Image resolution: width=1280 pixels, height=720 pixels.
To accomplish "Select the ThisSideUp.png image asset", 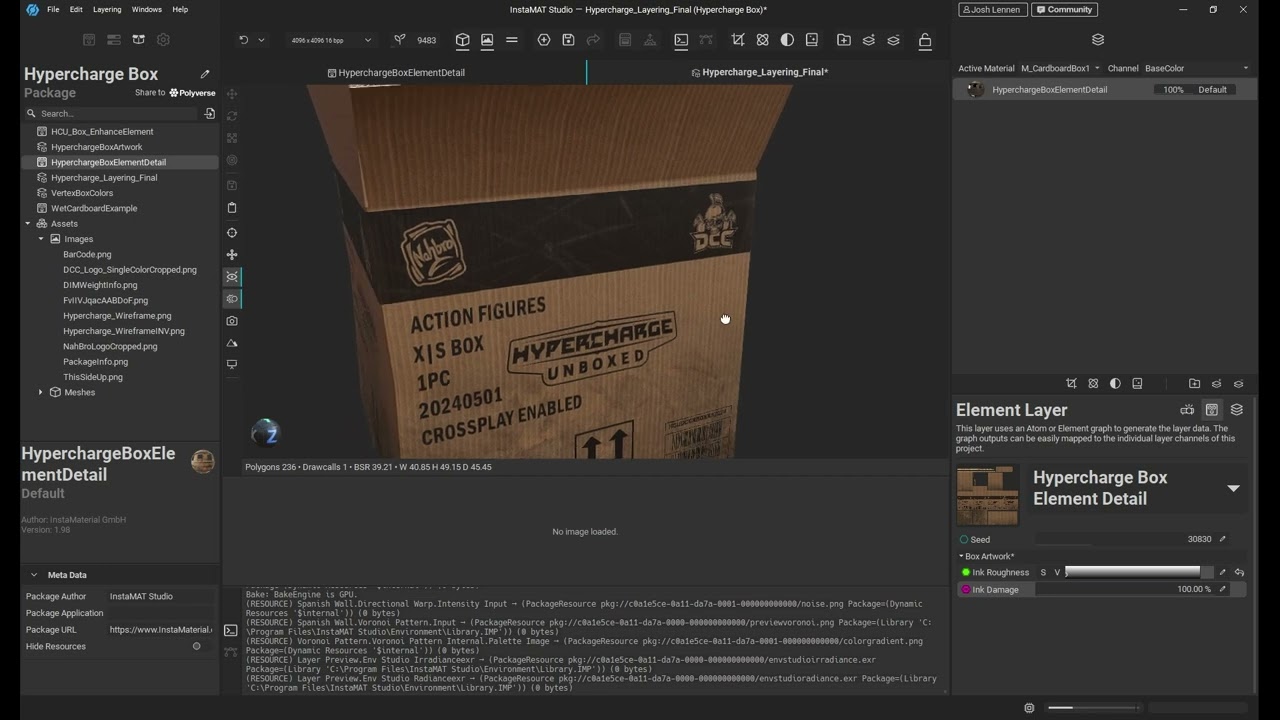I will (x=93, y=377).
